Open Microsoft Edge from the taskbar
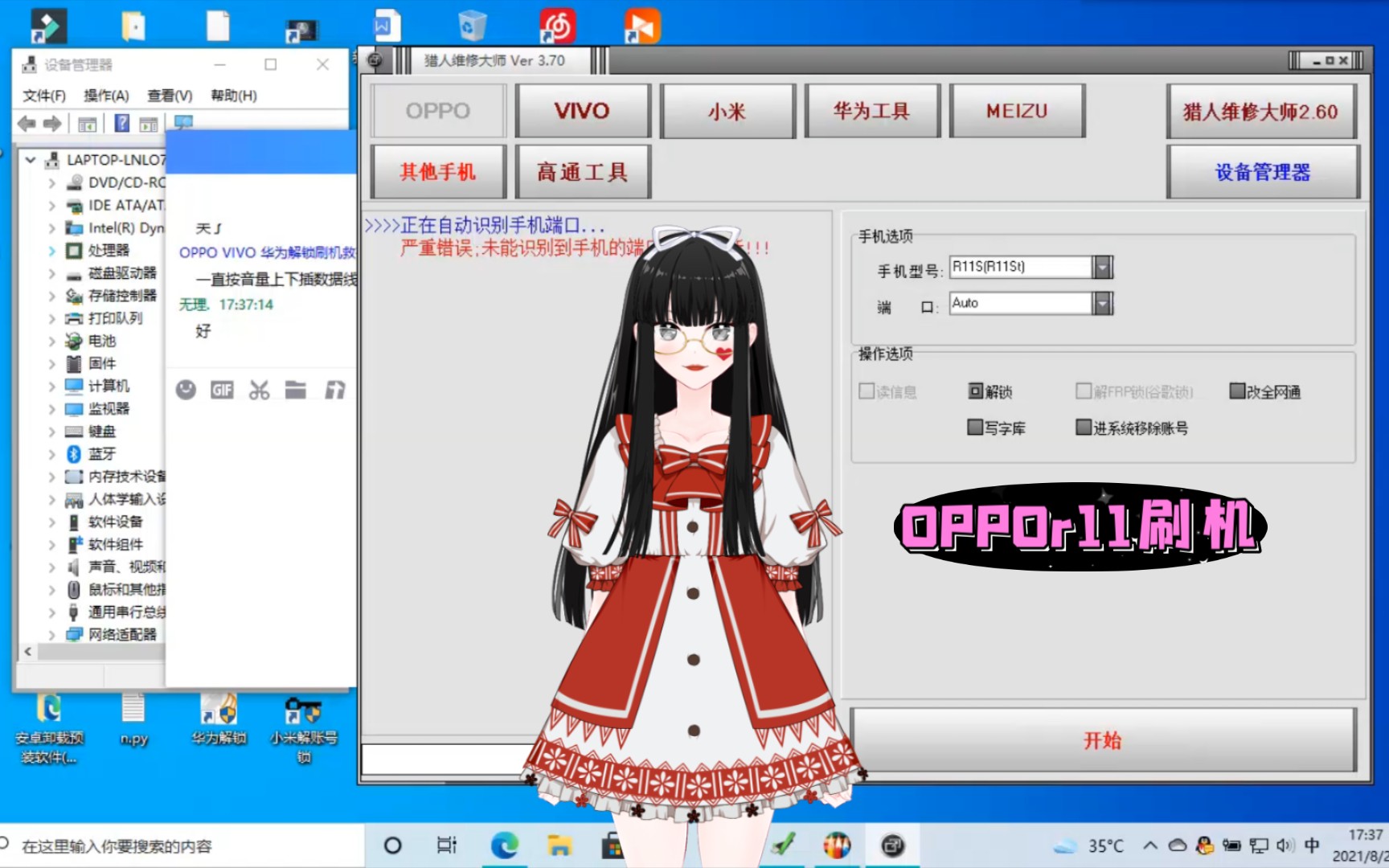1389x868 pixels. point(504,845)
